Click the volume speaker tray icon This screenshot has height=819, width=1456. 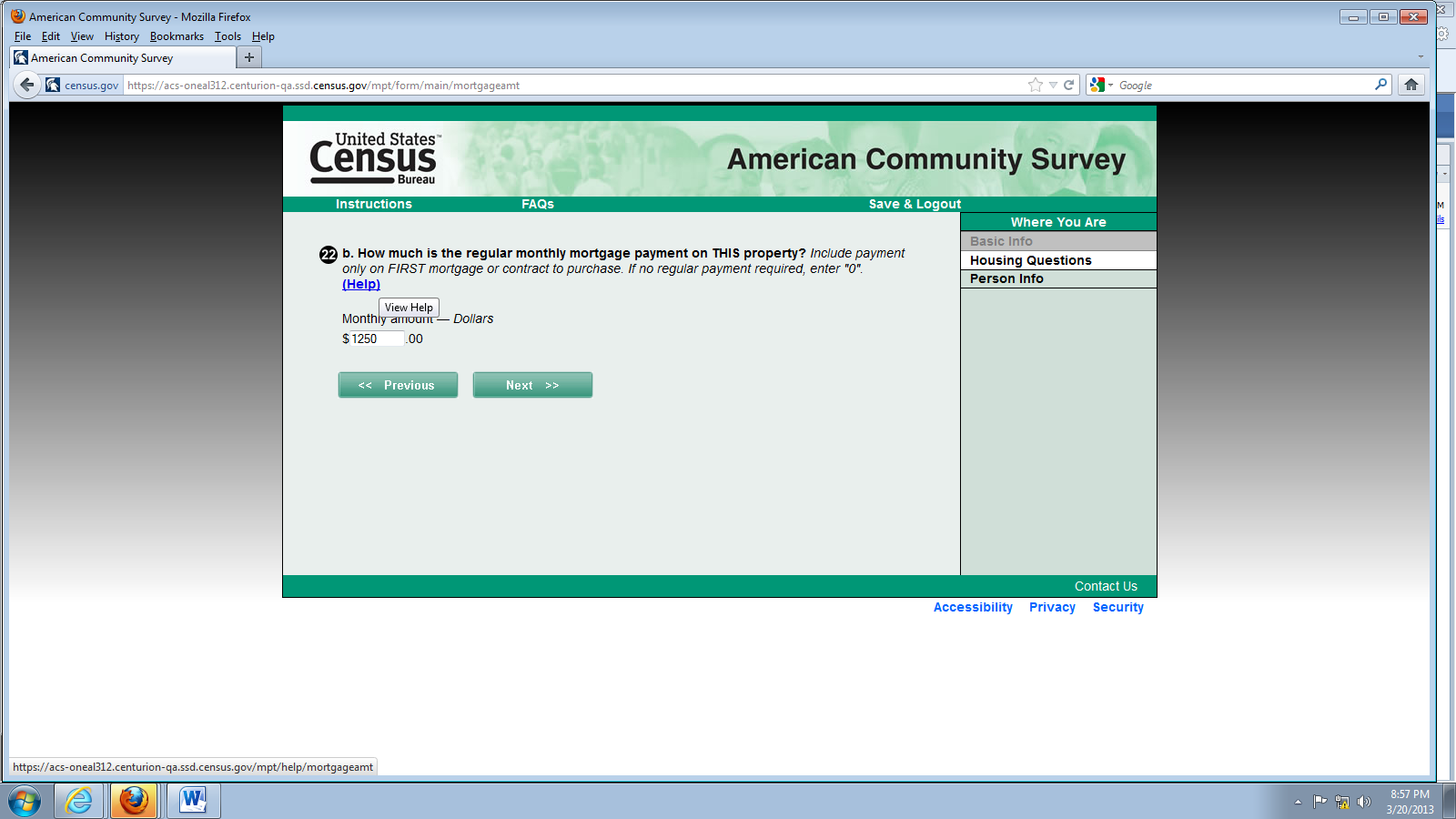click(x=1363, y=802)
